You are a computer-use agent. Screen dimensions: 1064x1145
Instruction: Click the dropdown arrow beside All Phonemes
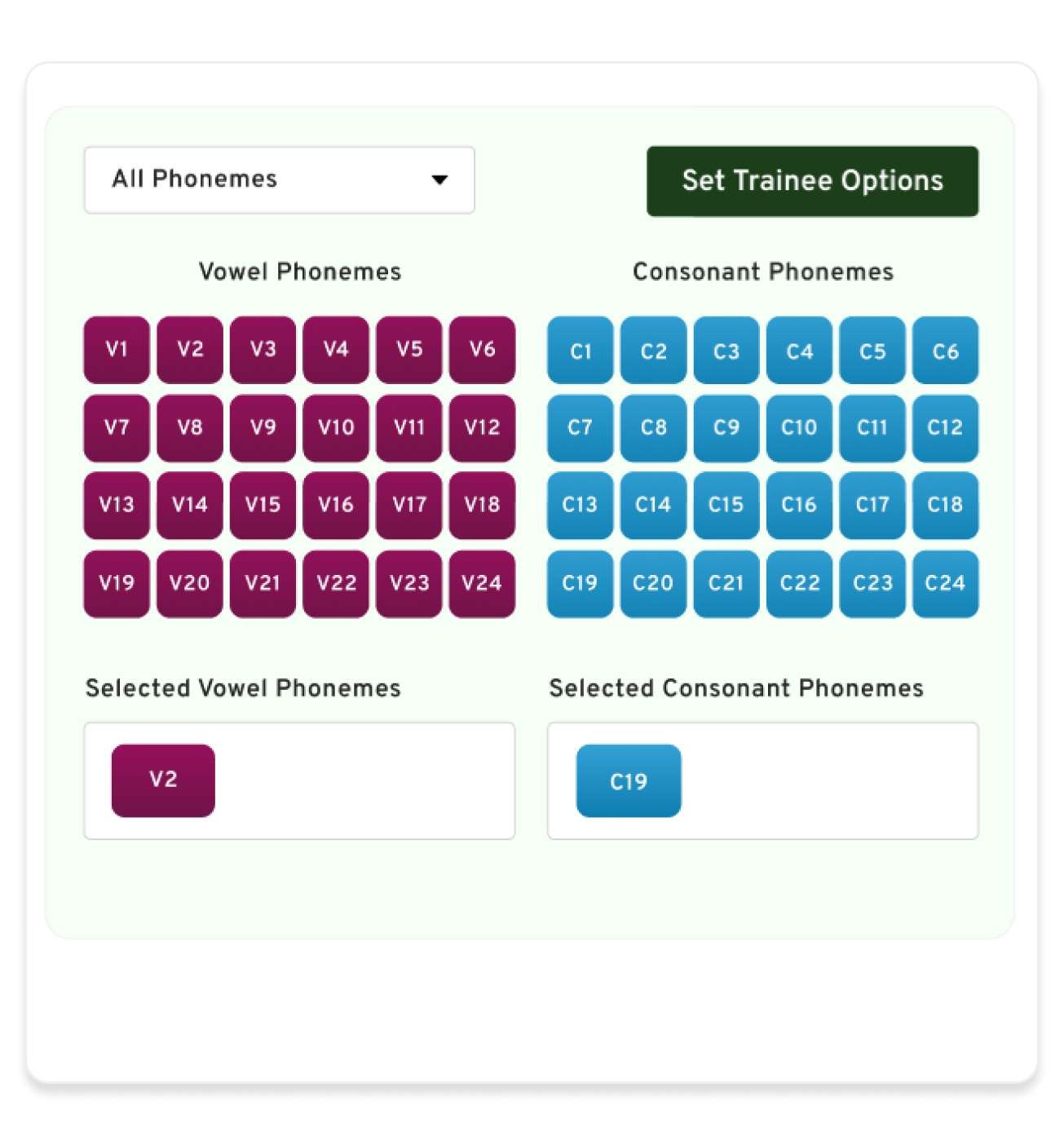coord(439,180)
